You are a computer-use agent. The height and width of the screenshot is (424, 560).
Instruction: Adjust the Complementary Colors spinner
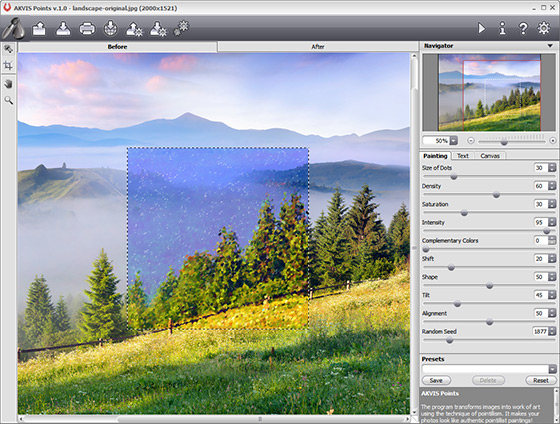point(552,240)
